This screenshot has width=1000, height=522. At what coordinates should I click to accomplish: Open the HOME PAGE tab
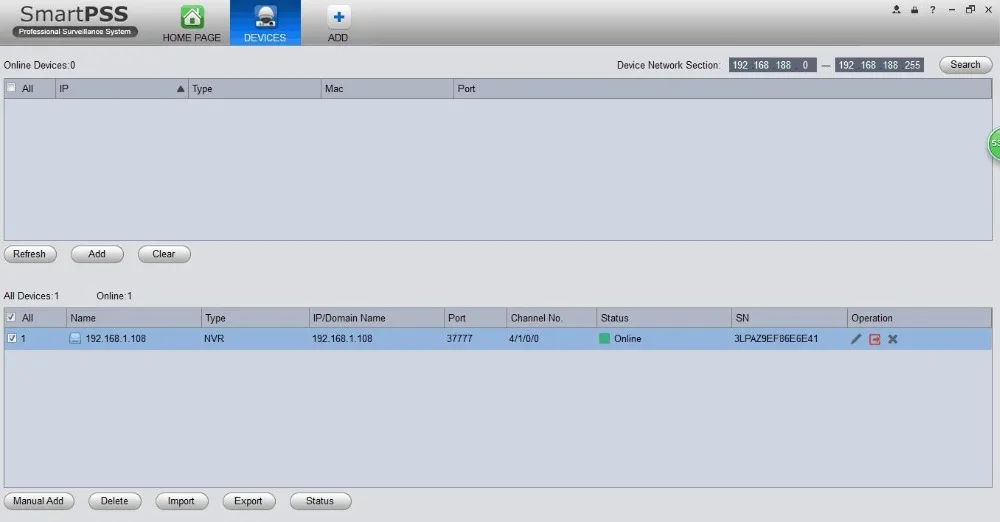[191, 24]
